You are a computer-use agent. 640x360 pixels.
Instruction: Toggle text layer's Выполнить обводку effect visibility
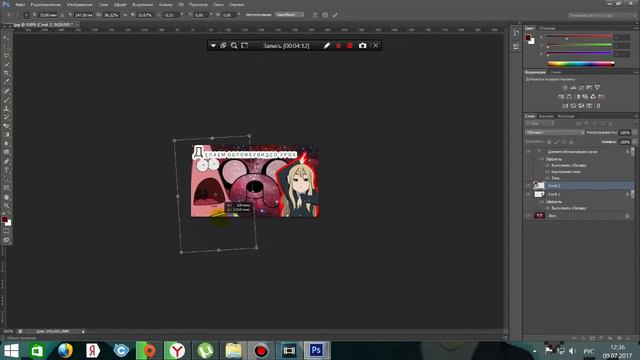(547, 165)
